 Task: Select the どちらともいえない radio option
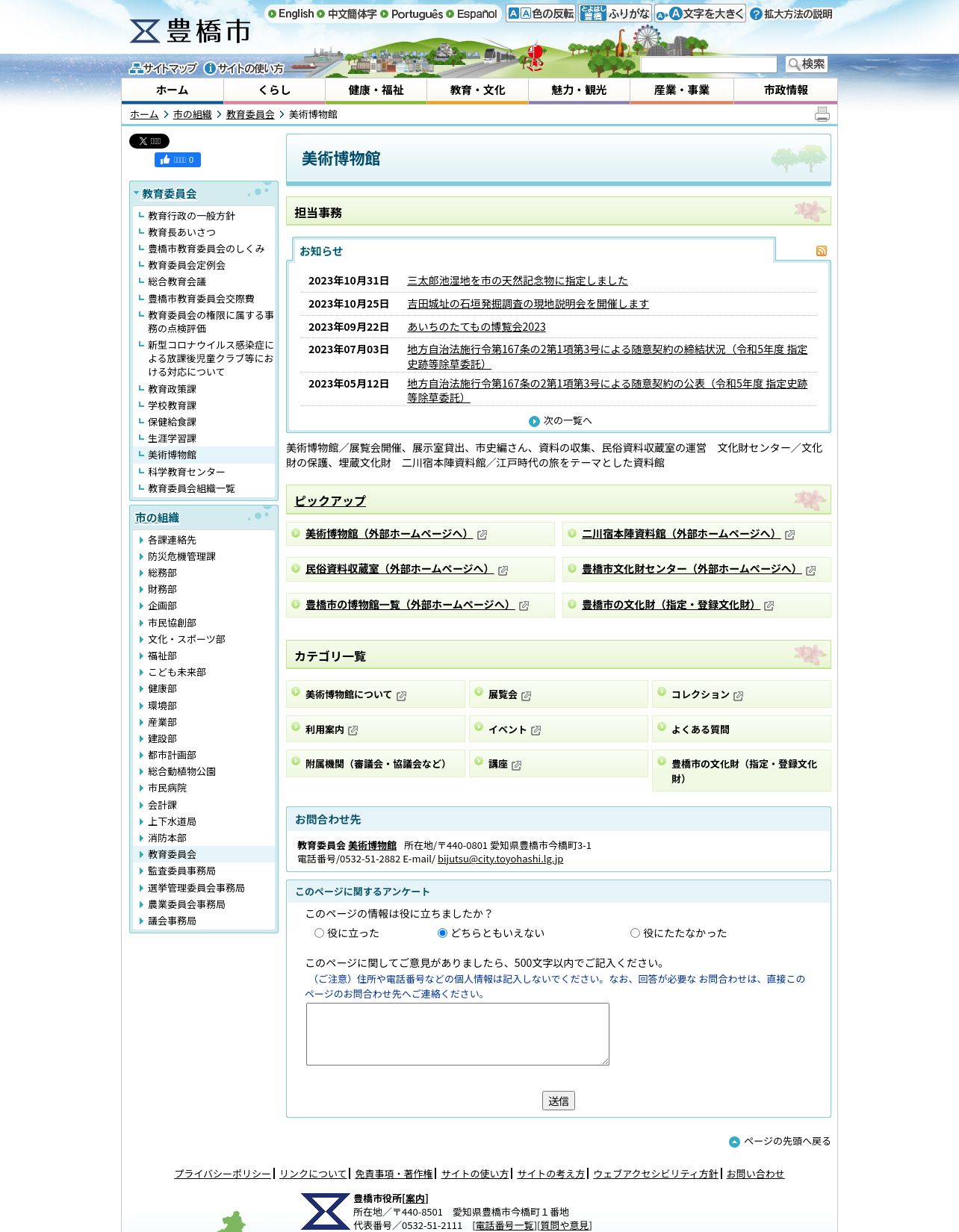[442, 933]
